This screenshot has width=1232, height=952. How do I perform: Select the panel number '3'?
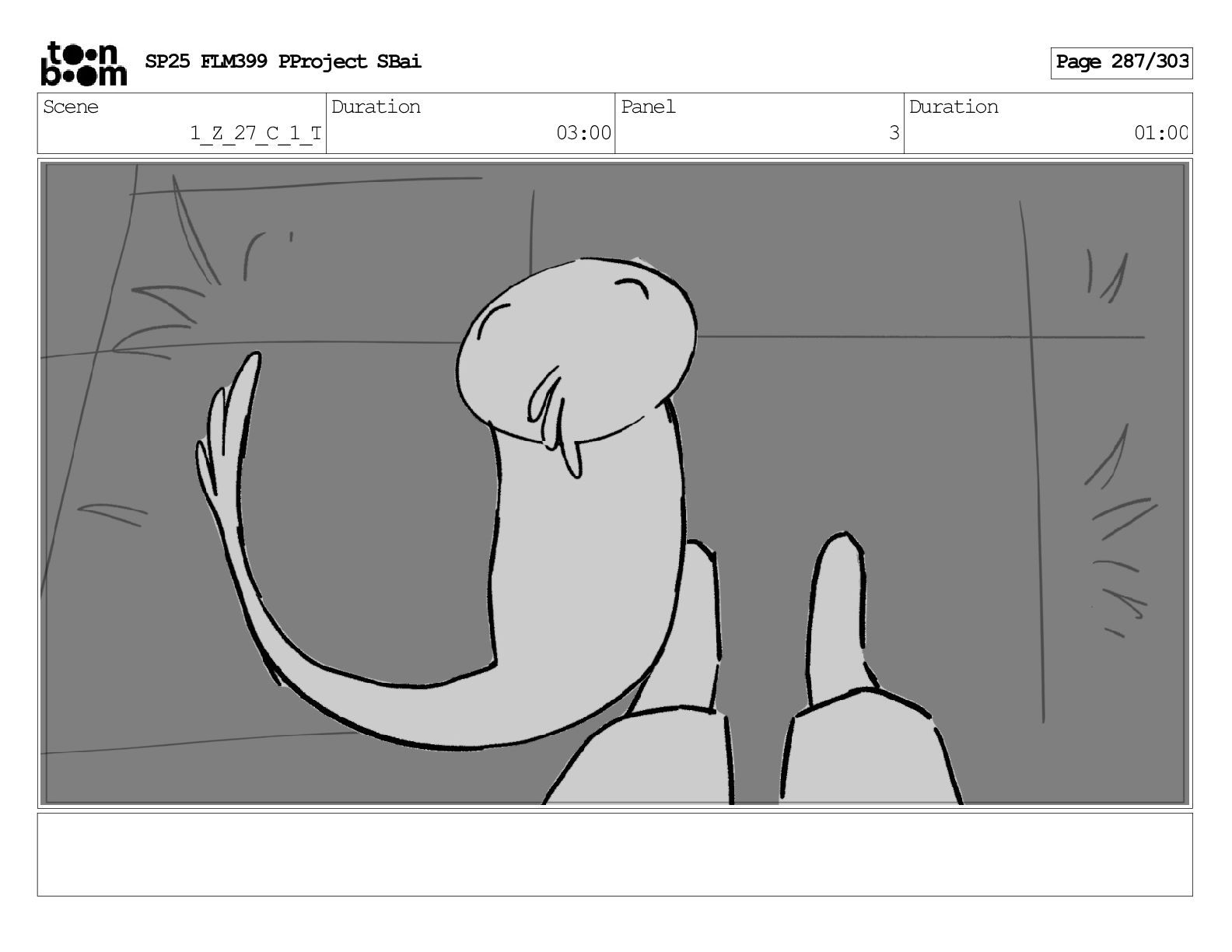pyautogui.click(x=894, y=133)
